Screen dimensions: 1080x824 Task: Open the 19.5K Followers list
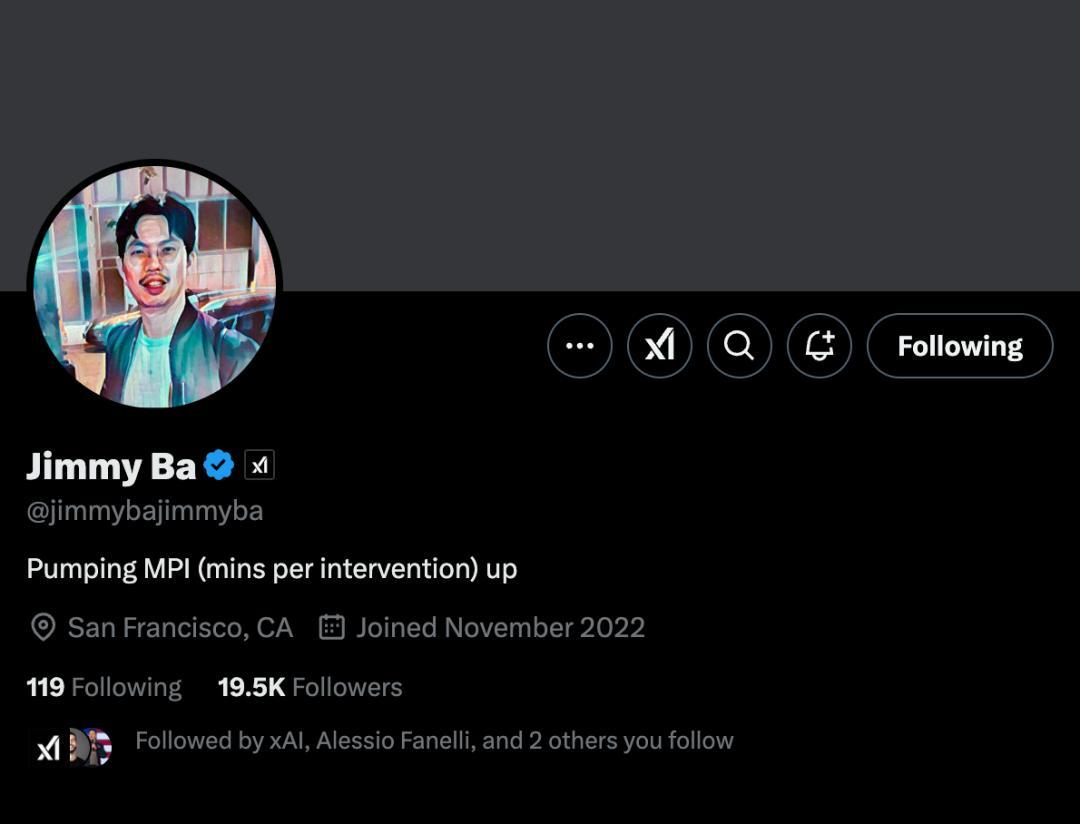tap(310, 687)
